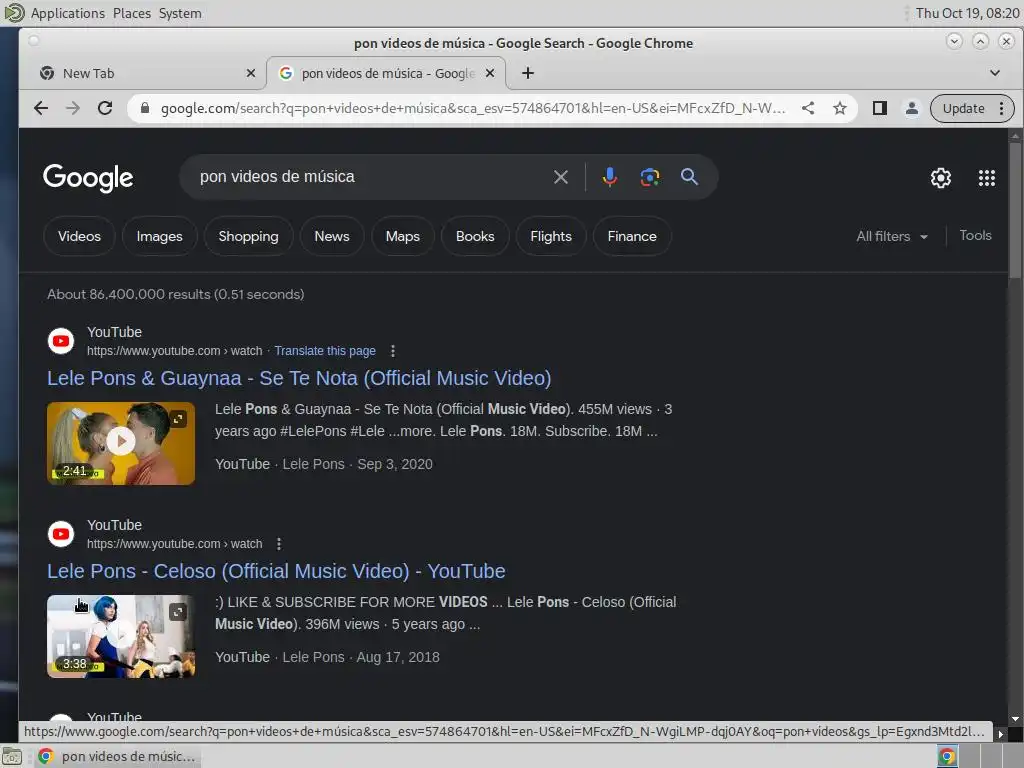Bookmark this page with the star

840,108
